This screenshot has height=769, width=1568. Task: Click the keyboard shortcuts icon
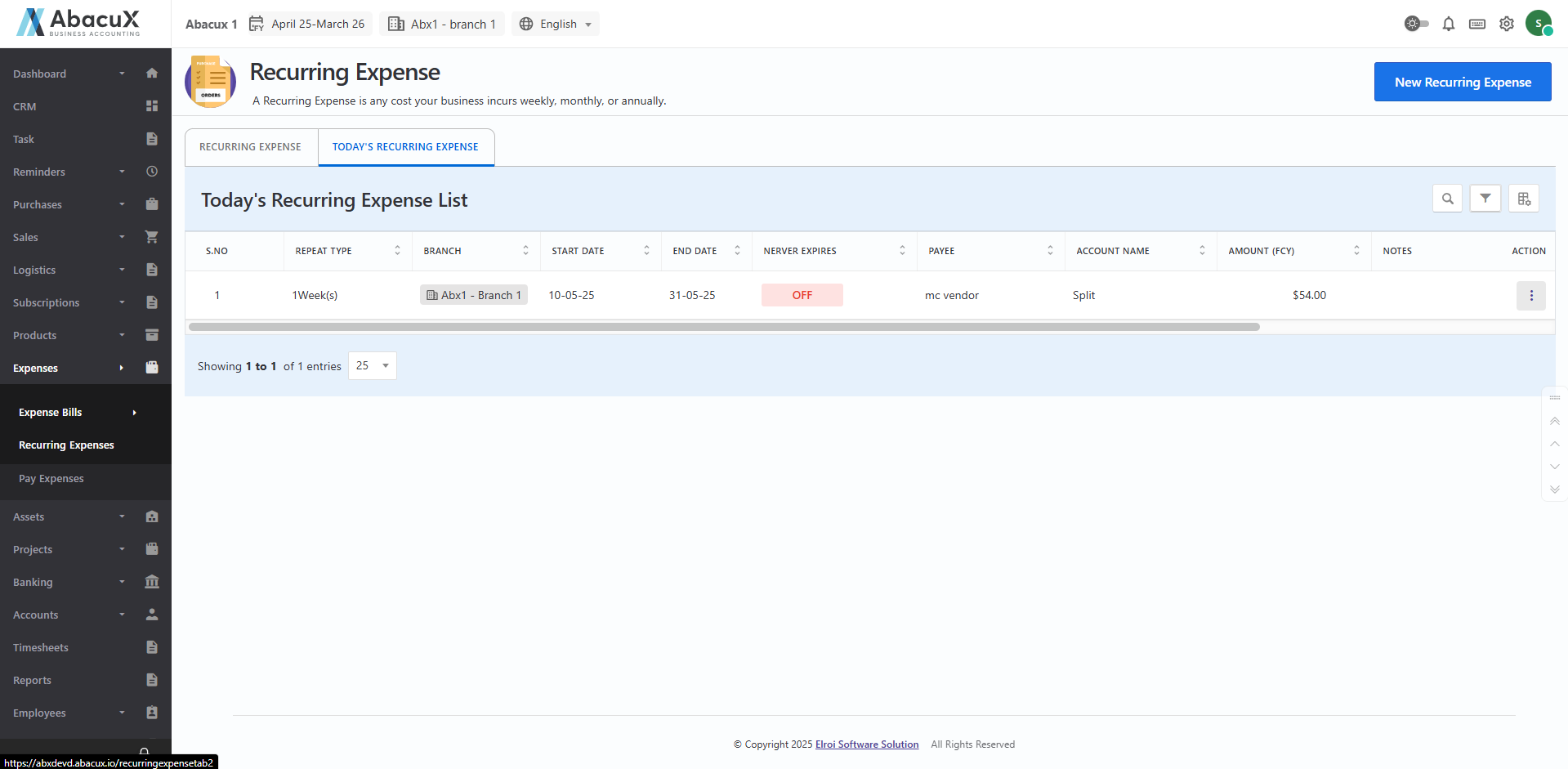point(1476,24)
